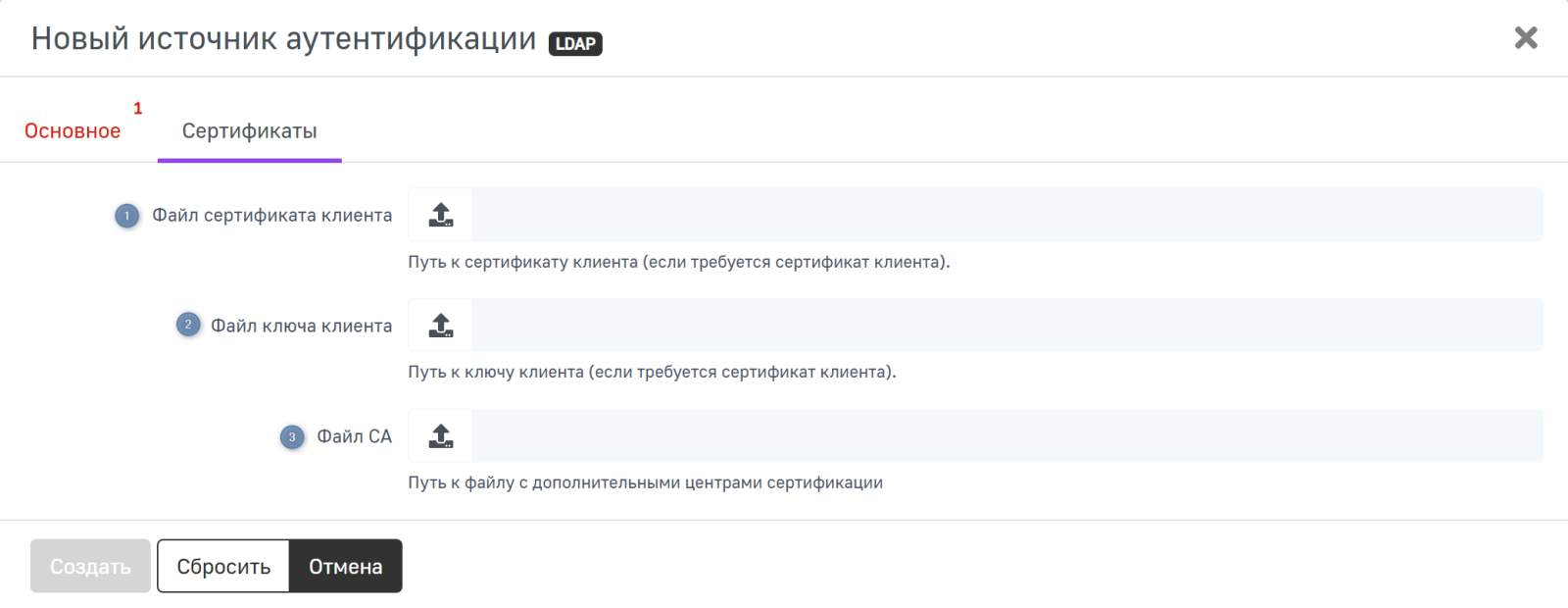Click the LDAP badge in the title
Viewport: 1568px width, 608px height.
(x=575, y=43)
